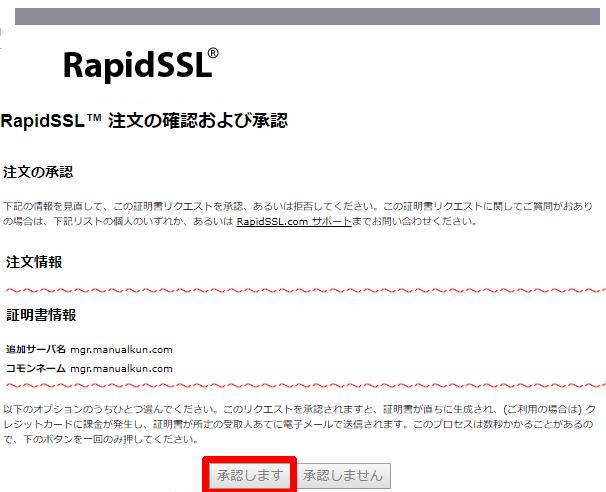Click the 注文情報 section heading
Screen dimensions: 606x492
34,262
